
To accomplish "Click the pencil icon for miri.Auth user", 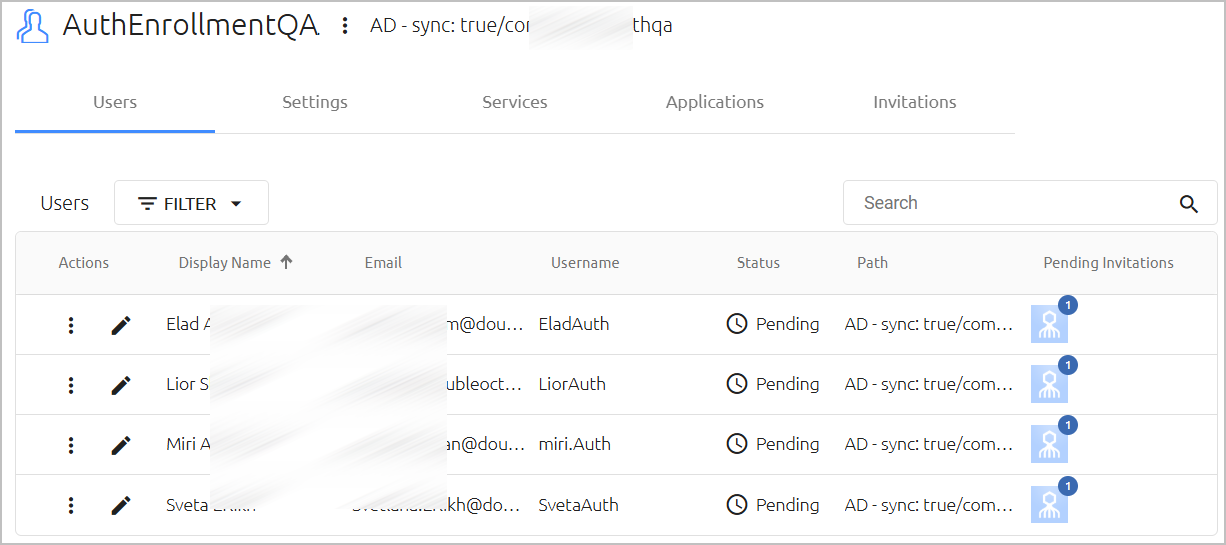I will 121,445.
